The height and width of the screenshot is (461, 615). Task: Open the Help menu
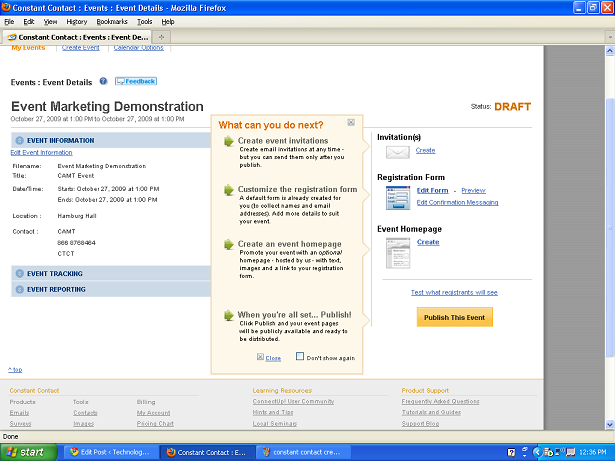tap(168, 22)
